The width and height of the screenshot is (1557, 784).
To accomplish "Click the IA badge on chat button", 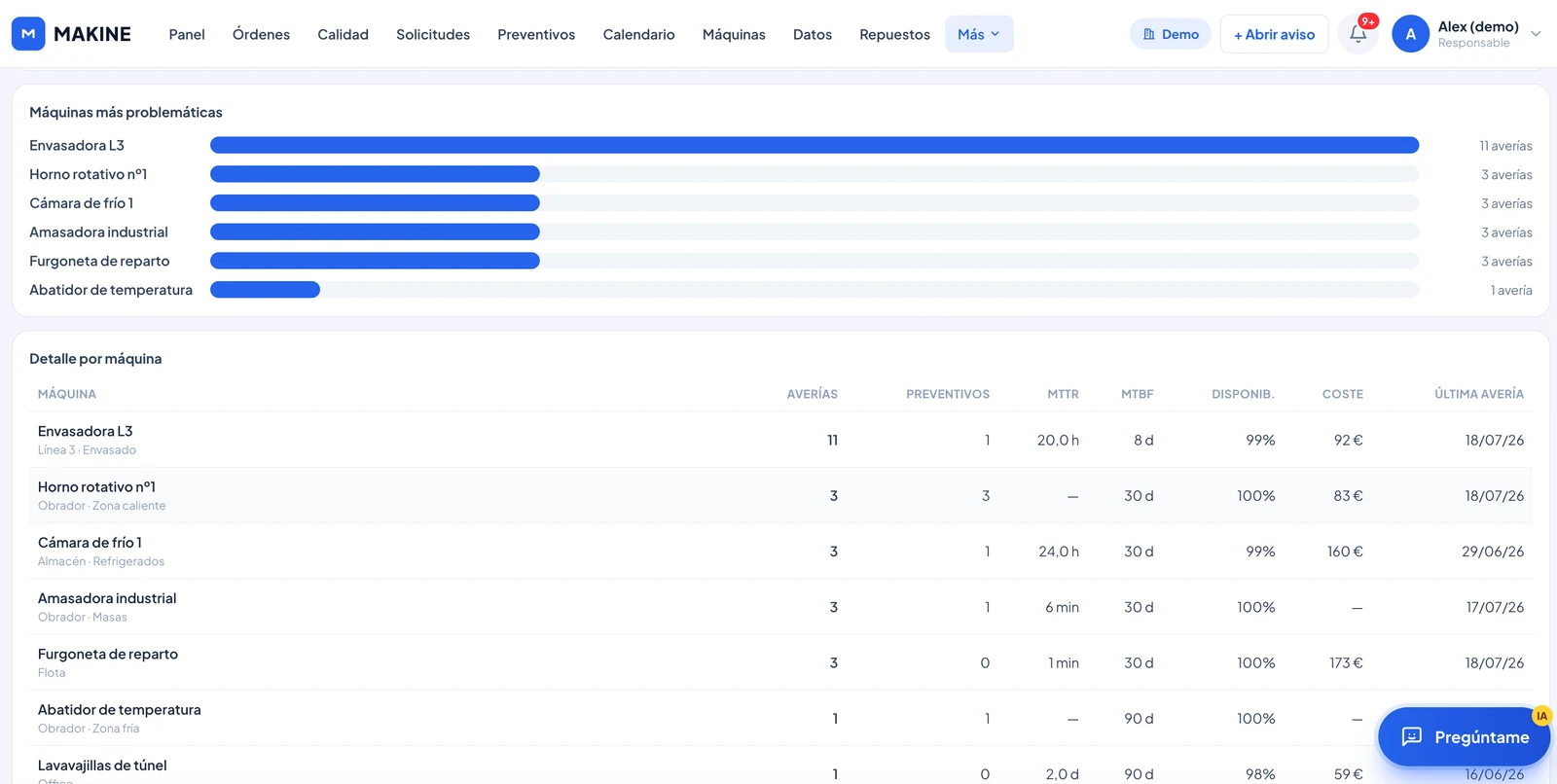I will point(1541,716).
